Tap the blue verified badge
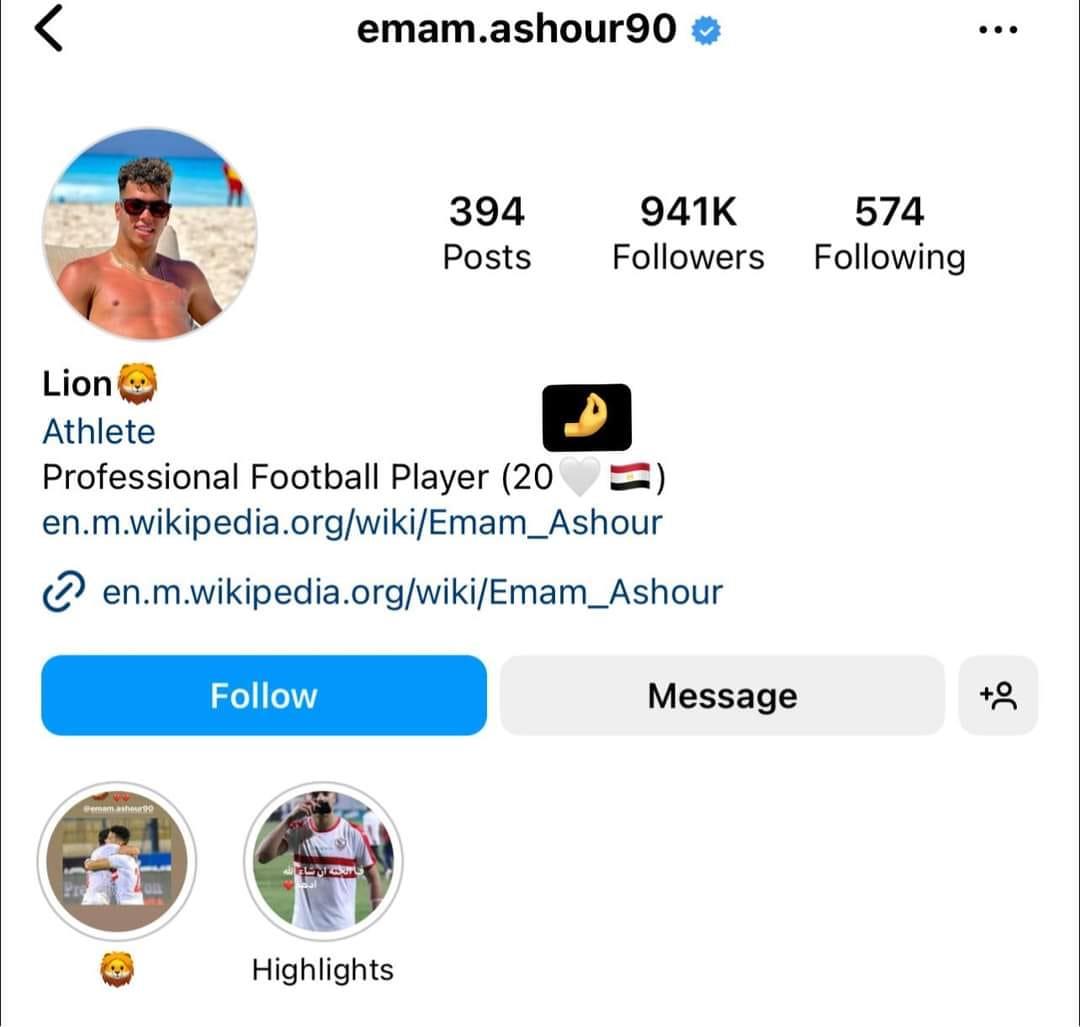 (706, 30)
